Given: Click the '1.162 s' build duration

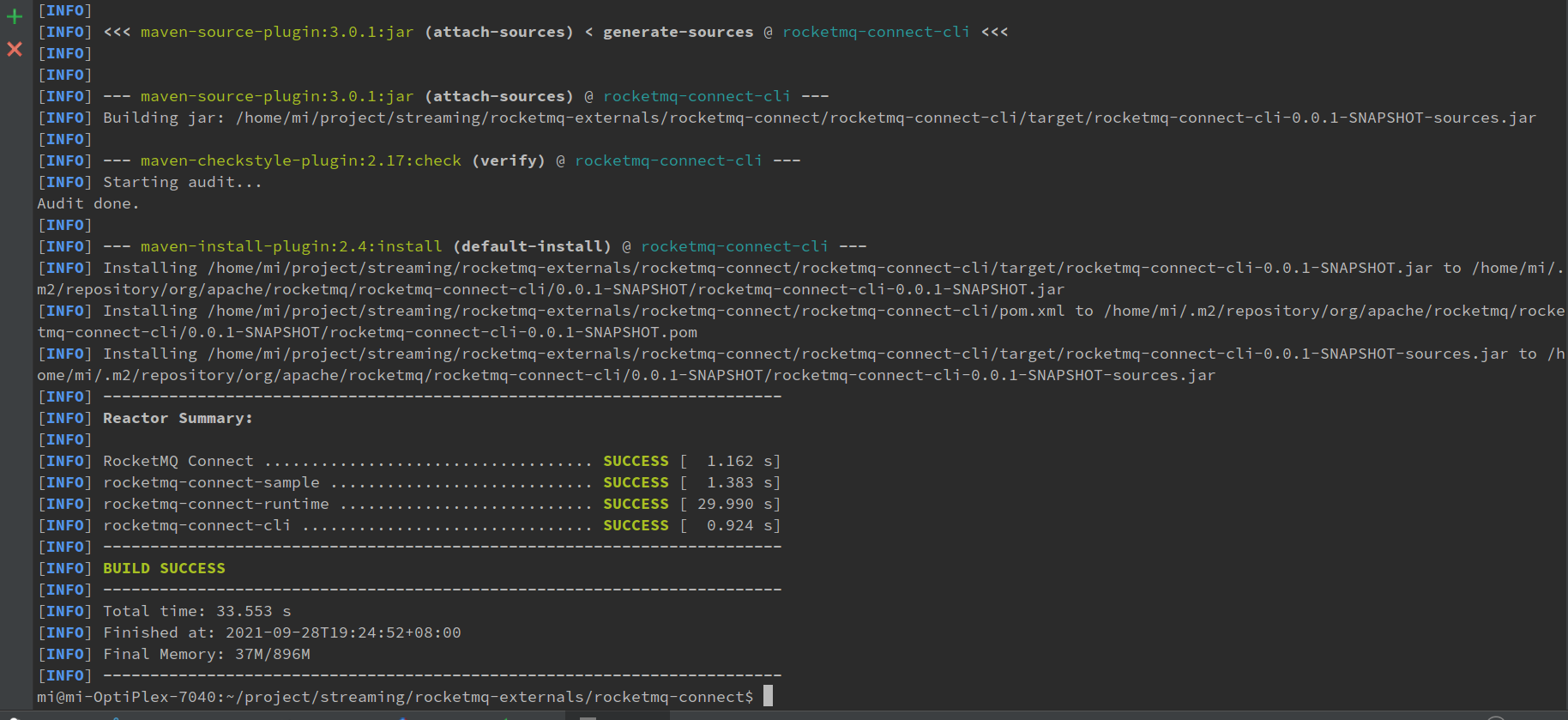Looking at the screenshot, I should (739, 461).
